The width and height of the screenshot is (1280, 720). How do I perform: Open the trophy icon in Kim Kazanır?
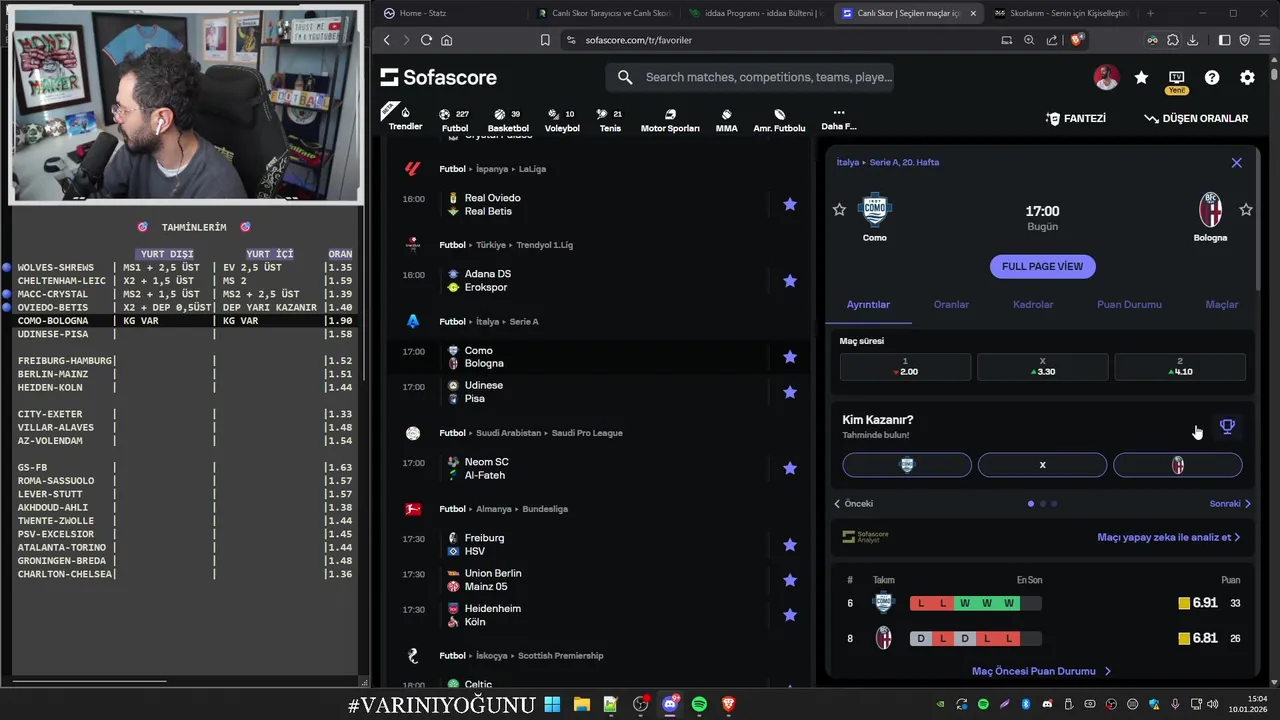coord(1227,427)
